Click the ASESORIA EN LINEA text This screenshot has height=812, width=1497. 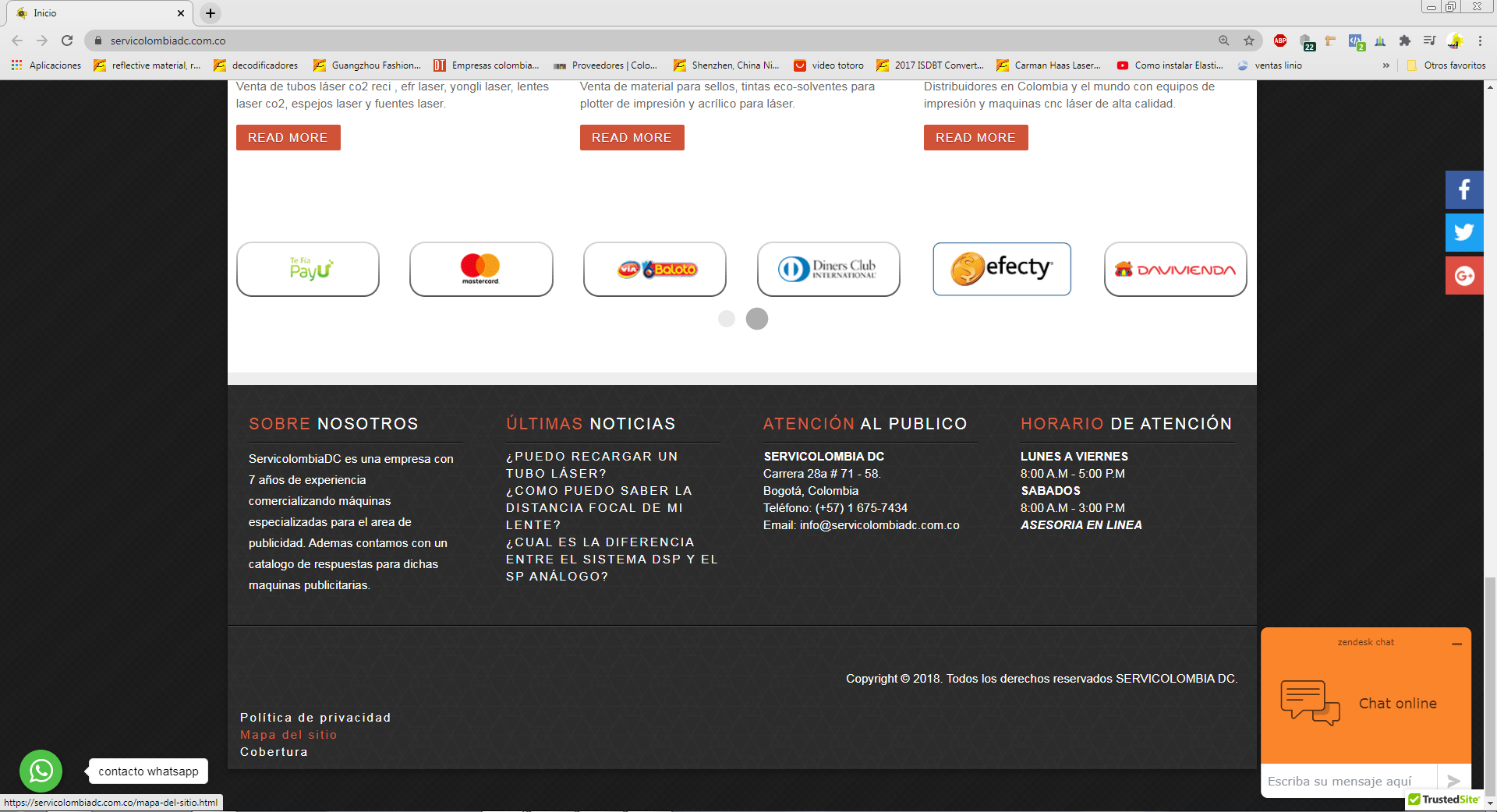(x=1081, y=525)
